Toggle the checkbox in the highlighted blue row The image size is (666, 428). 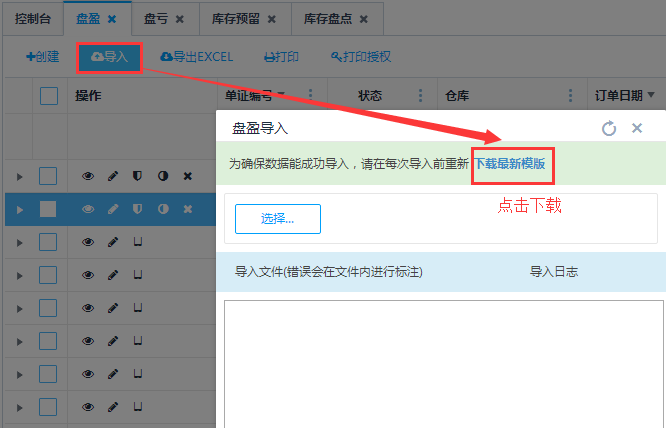click(48, 209)
